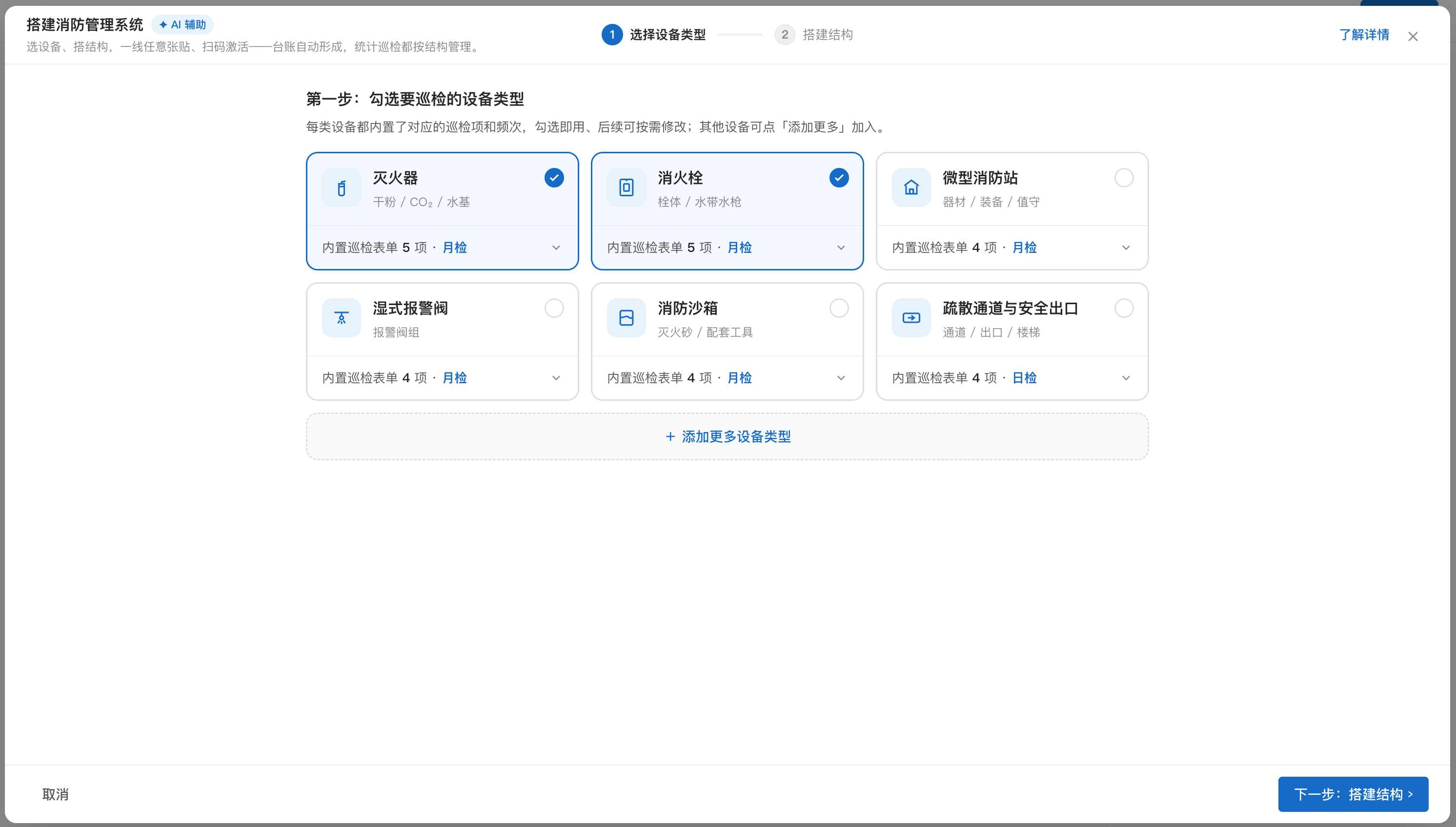Expand the 消火栓 inspection form chevron
1456x827 pixels.
click(x=841, y=248)
